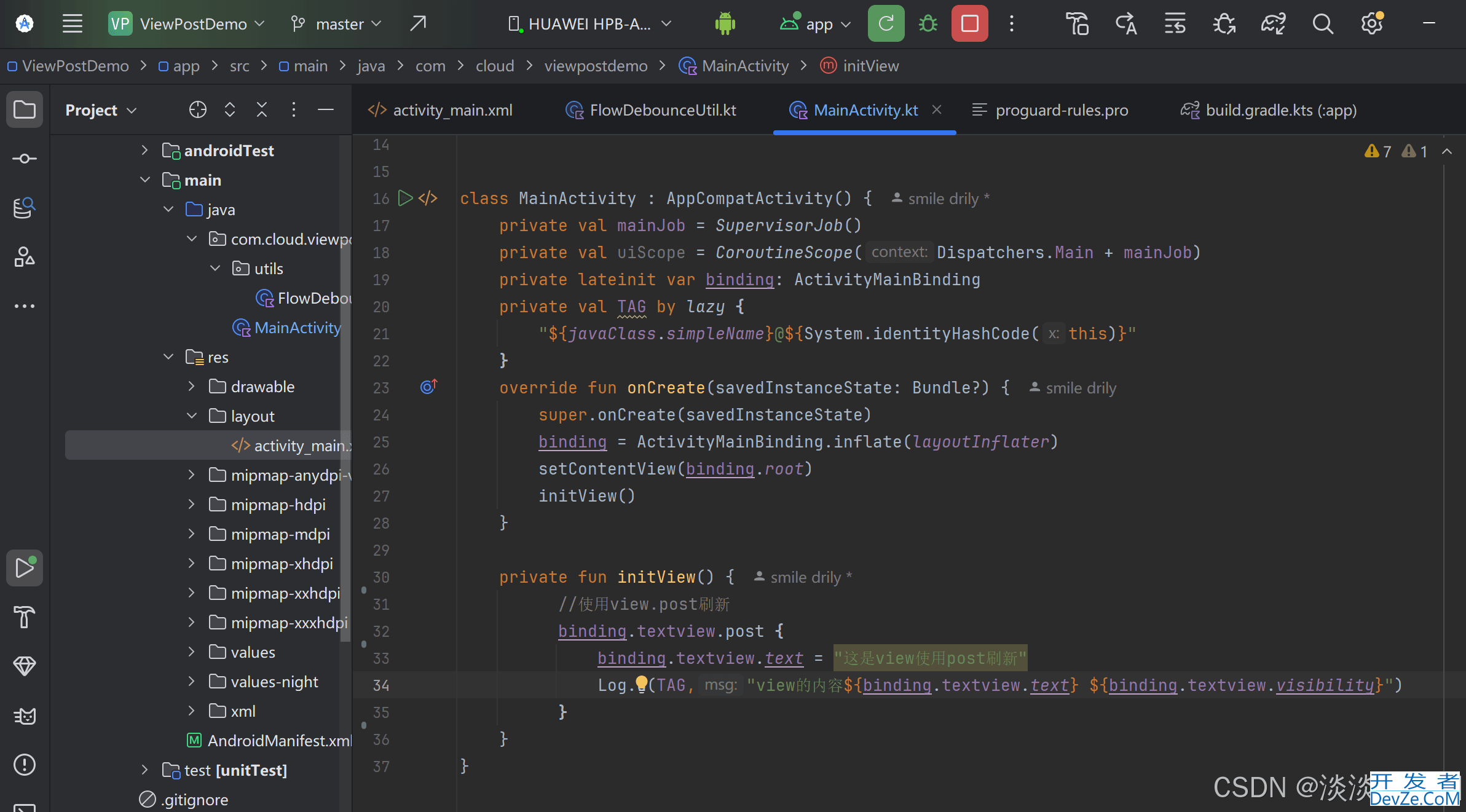Image resolution: width=1466 pixels, height=812 pixels.
Task: Select the HUAWEI HPB-A device dropdown
Action: [589, 24]
